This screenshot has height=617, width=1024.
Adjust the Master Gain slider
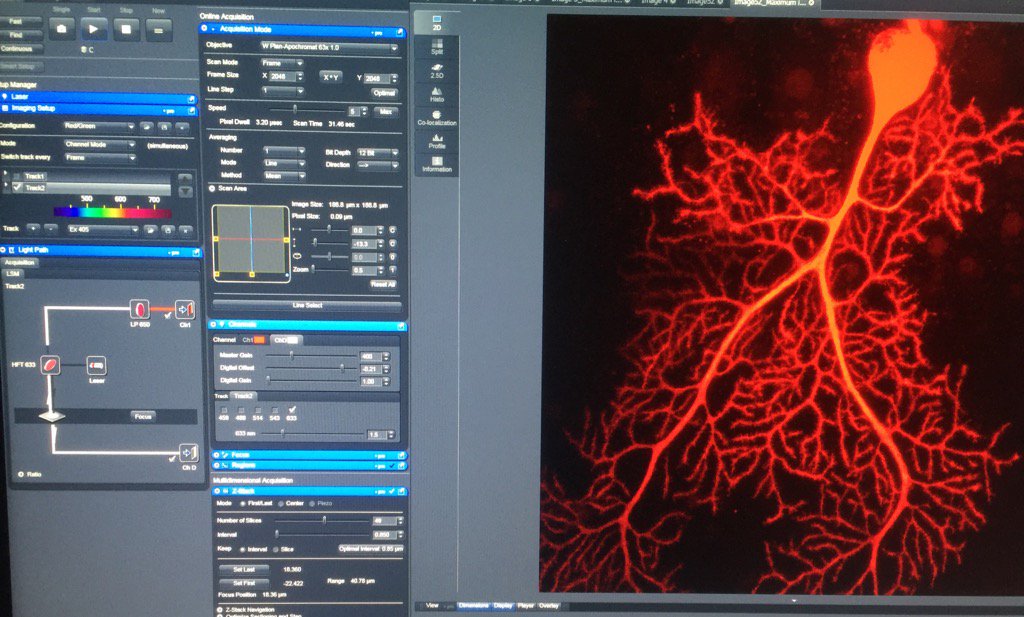pos(291,356)
